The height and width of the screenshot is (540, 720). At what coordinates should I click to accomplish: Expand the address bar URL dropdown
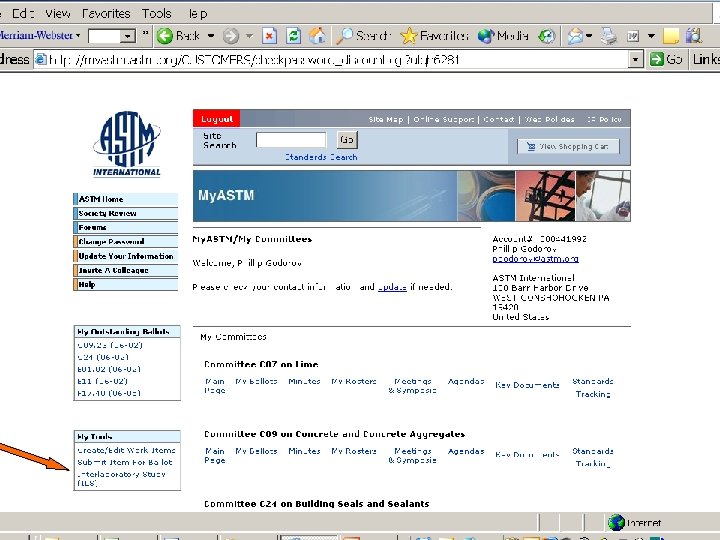coord(636,60)
